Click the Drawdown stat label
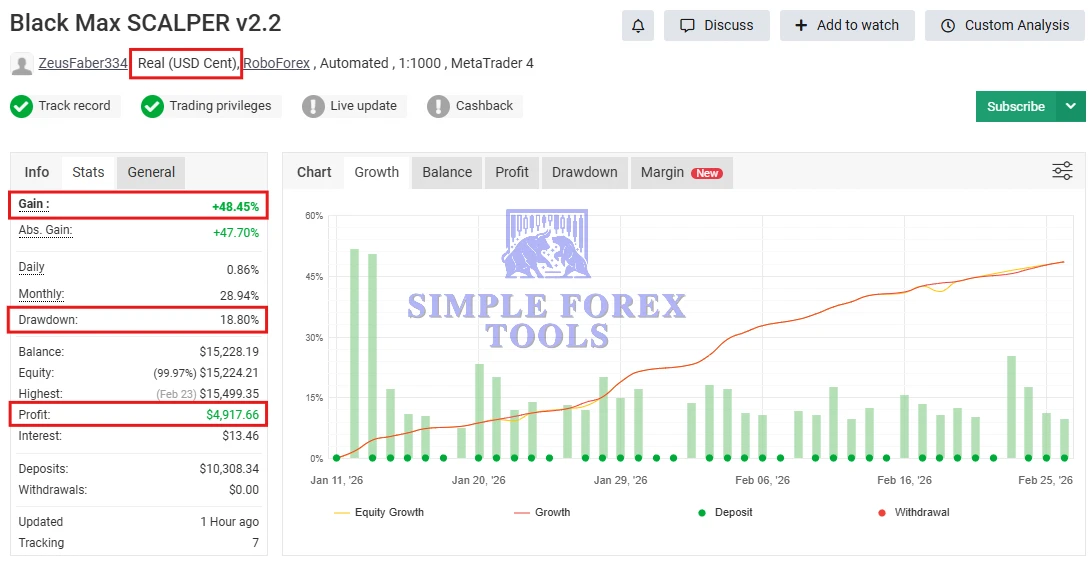The image size is (1092, 562). click(48, 320)
